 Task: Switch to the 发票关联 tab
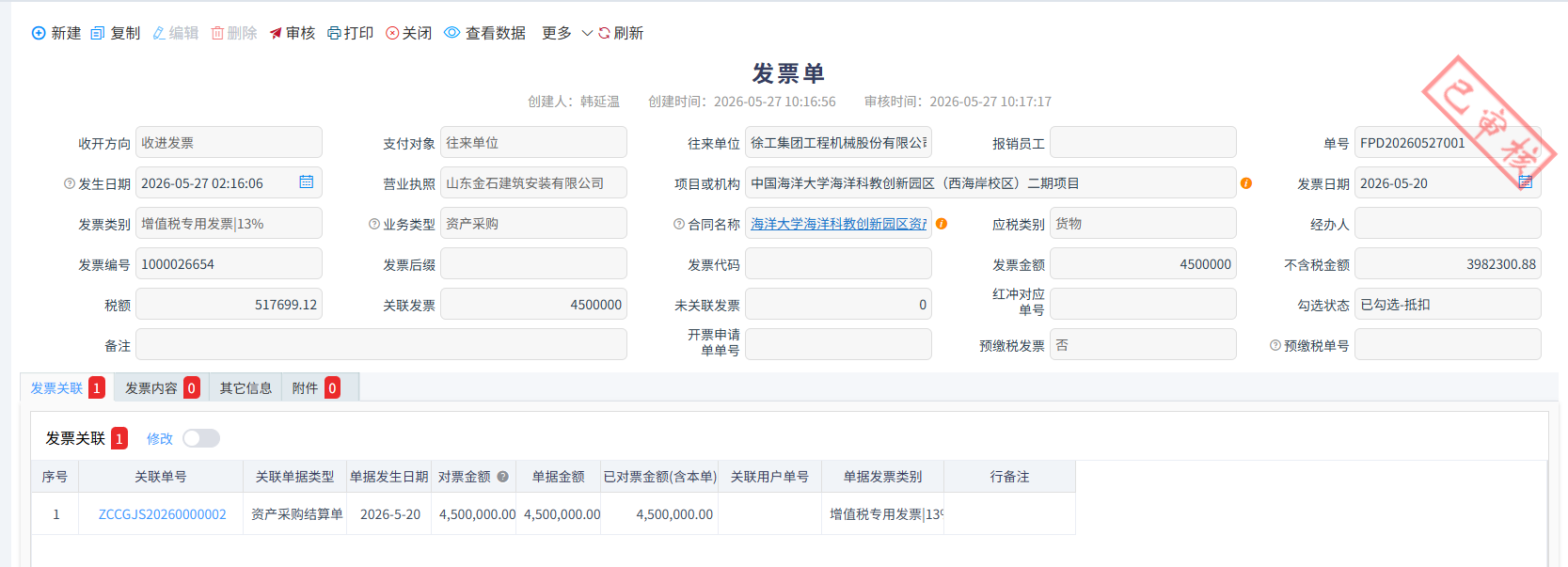[x=67, y=387]
